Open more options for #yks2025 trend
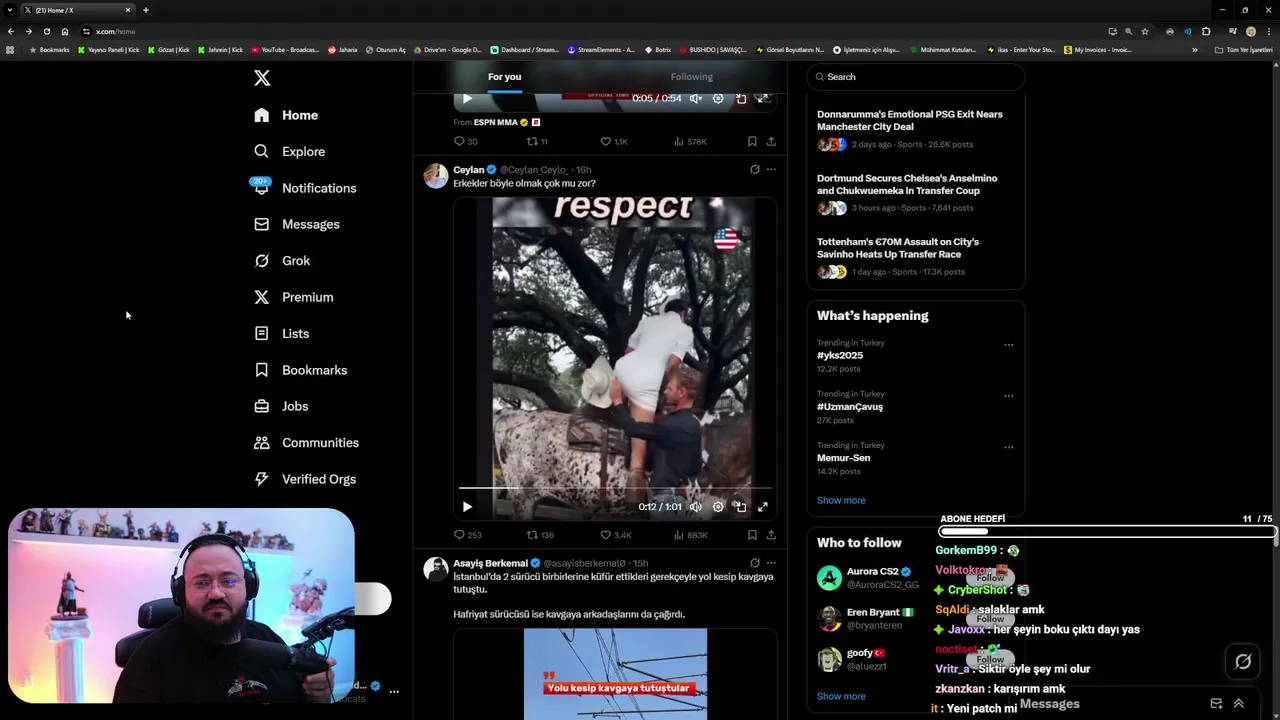 tap(1008, 345)
